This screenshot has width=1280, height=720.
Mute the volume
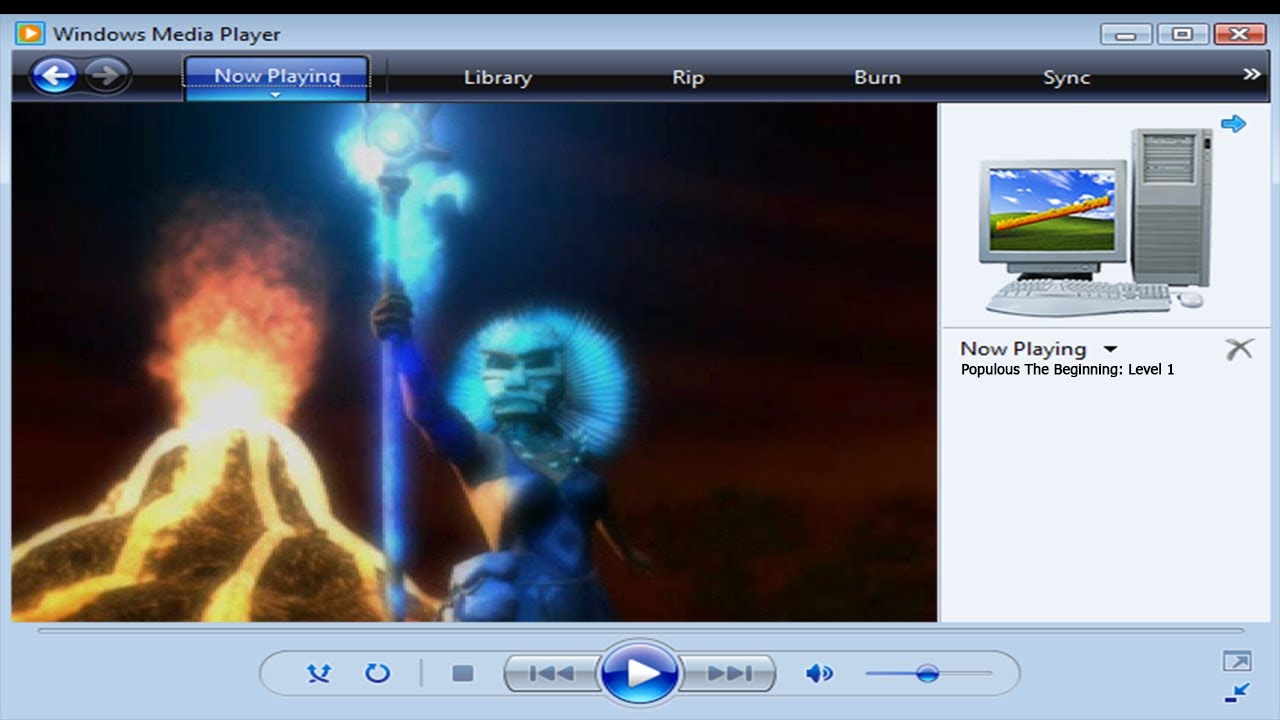click(x=819, y=673)
